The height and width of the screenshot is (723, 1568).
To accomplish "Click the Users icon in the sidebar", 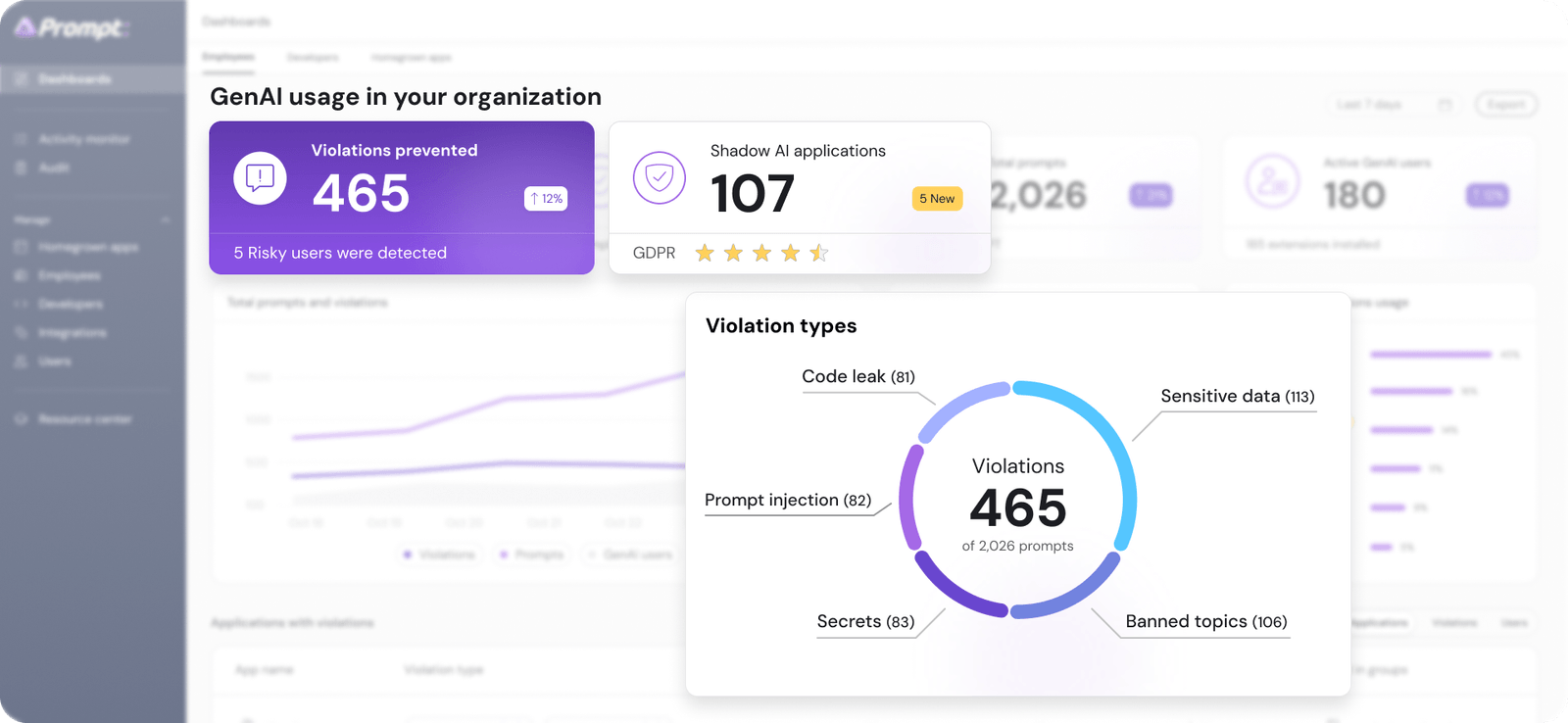I will point(21,361).
